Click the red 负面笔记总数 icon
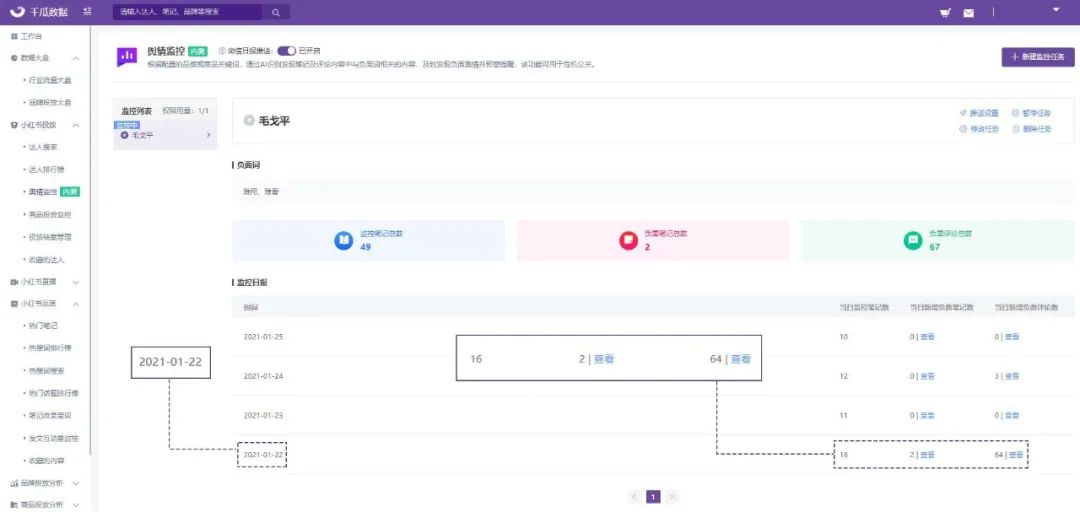Image resolution: width=1080 pixels, height=512 pixels. pyautogui.click(x=628, y=240)
